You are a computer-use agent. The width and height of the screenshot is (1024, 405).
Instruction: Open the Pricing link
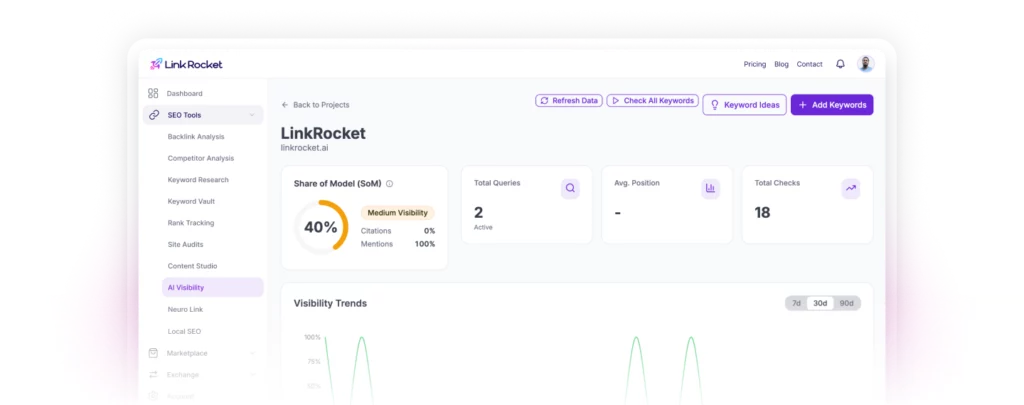coord(755,64)
